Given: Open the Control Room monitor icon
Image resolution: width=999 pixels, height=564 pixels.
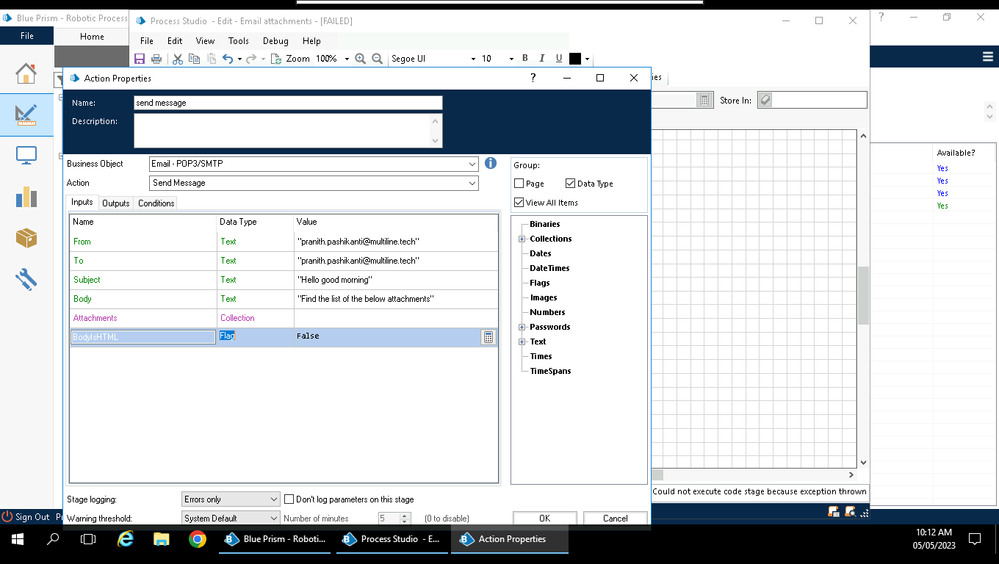Looking at the screenshot, I should pos(26,155).
